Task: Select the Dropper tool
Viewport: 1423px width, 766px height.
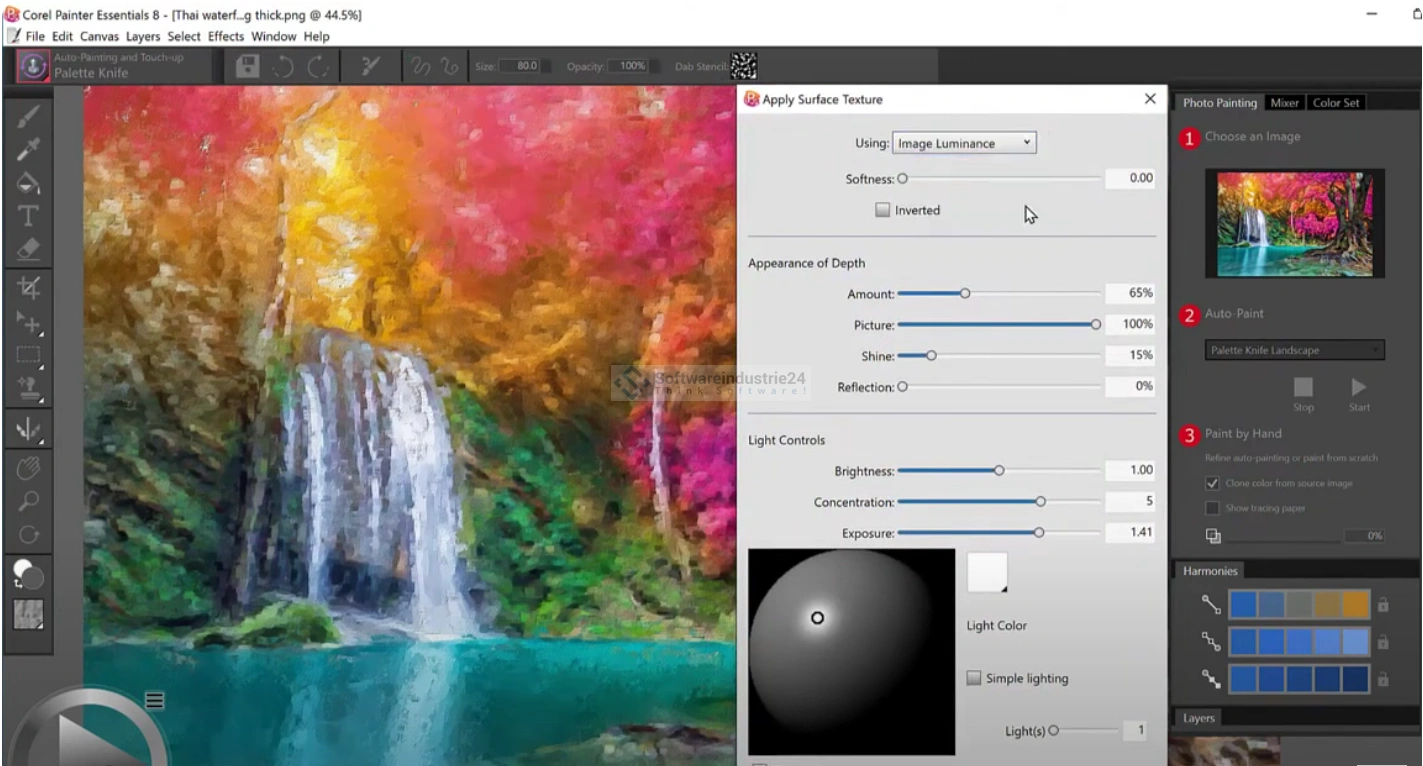Action: (28, 150)
